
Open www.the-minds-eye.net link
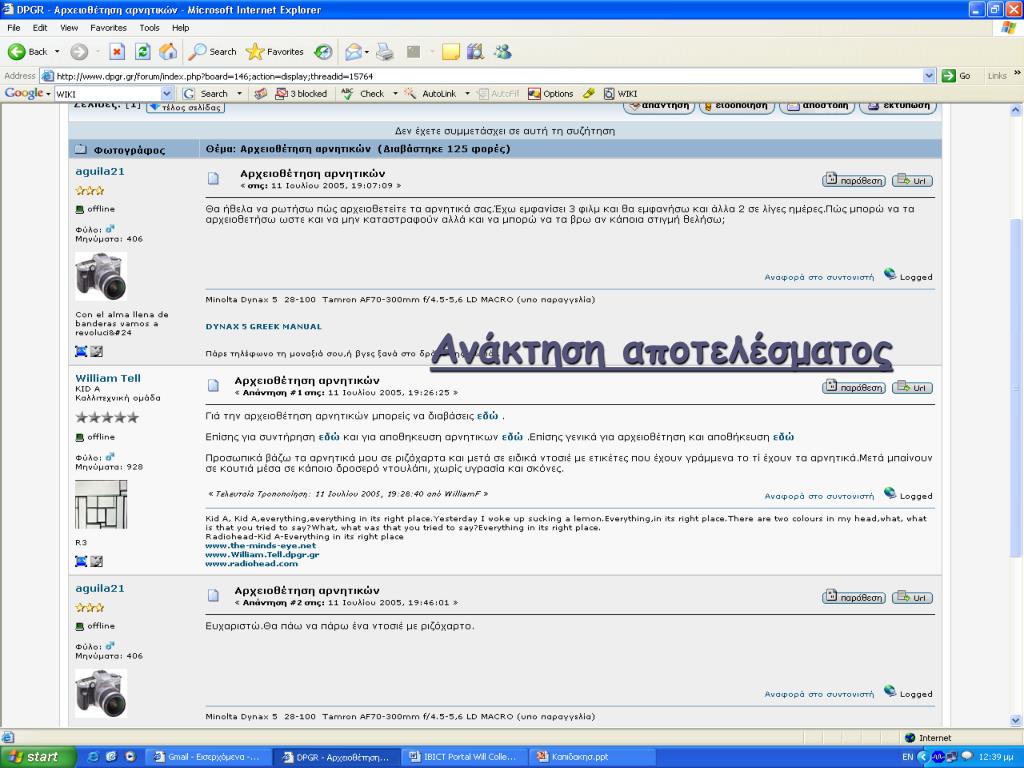point(261,545)
